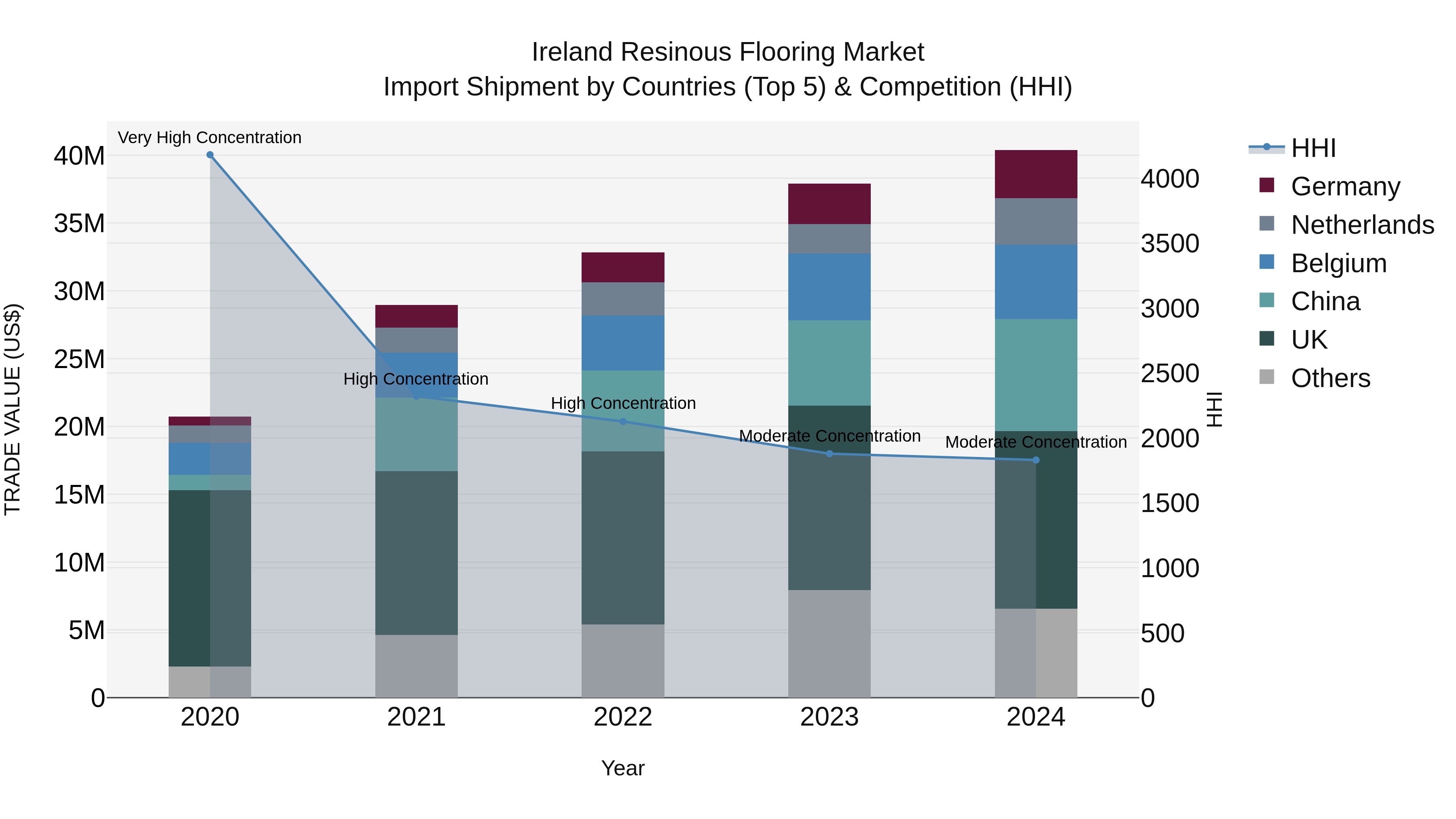Click the 2020 Belgium bar segment

pos(210,459)
